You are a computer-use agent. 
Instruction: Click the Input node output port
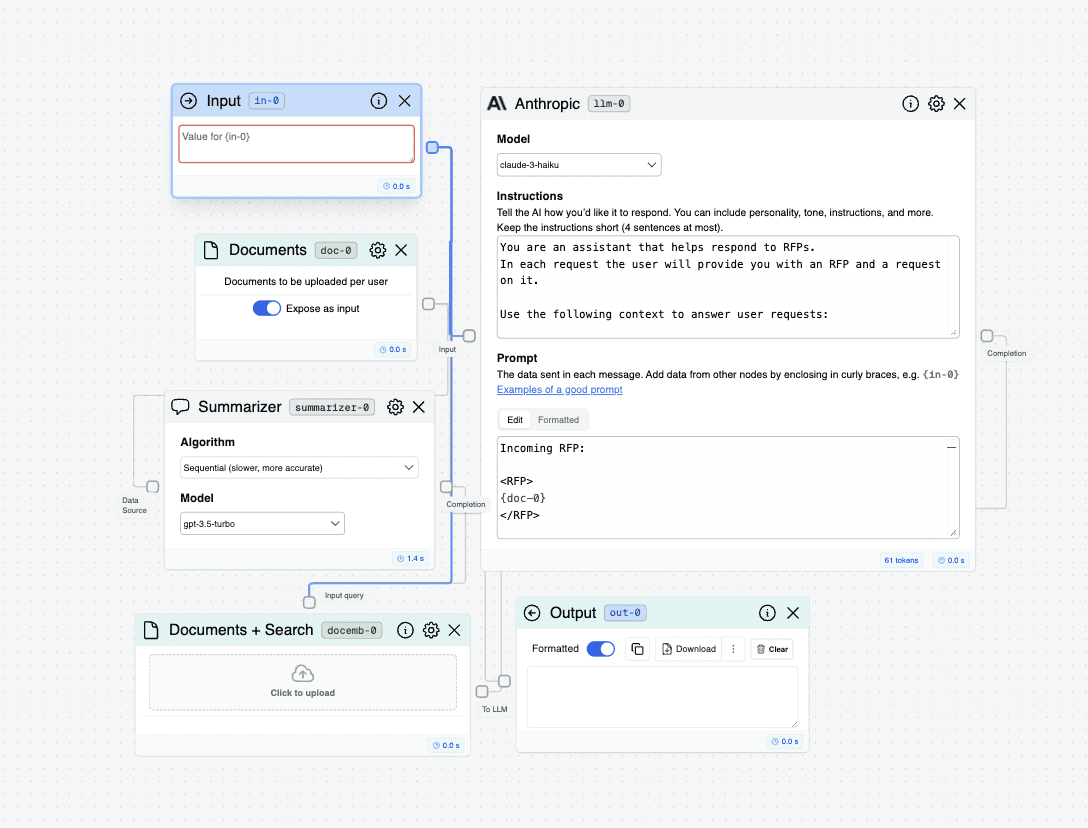tap(432, 147)
